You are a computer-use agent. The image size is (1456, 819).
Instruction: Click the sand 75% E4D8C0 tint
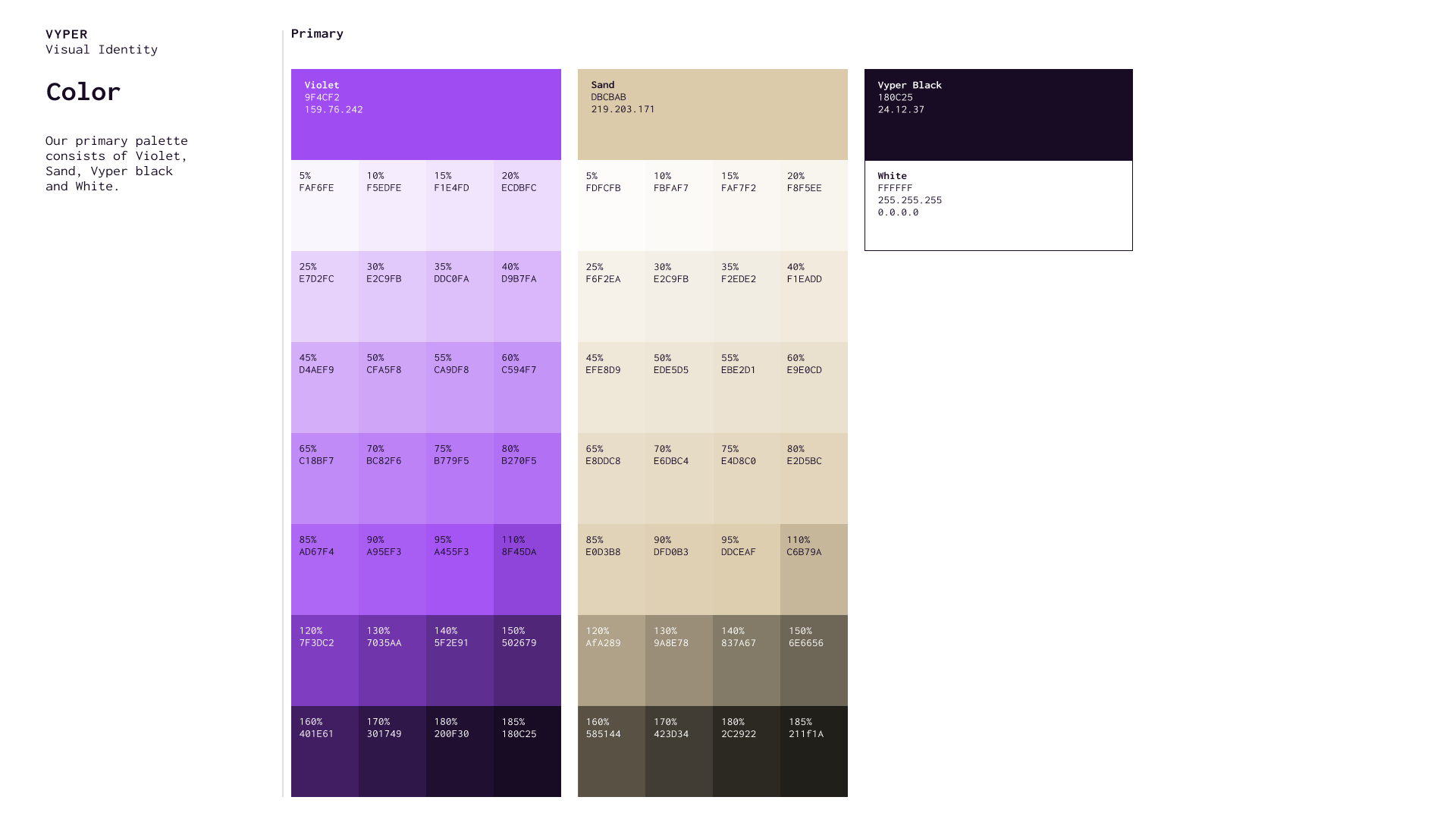coord(746,479)
